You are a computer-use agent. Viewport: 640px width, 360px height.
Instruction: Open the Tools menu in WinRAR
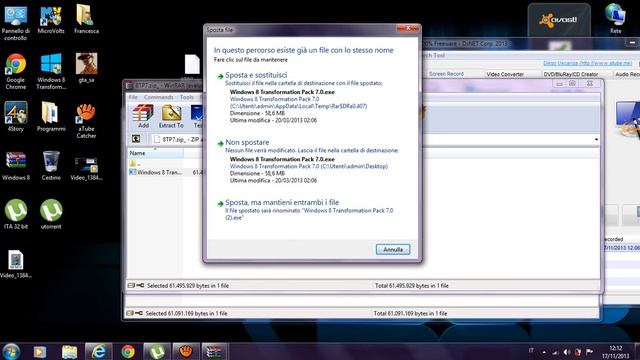pos(187,97)
